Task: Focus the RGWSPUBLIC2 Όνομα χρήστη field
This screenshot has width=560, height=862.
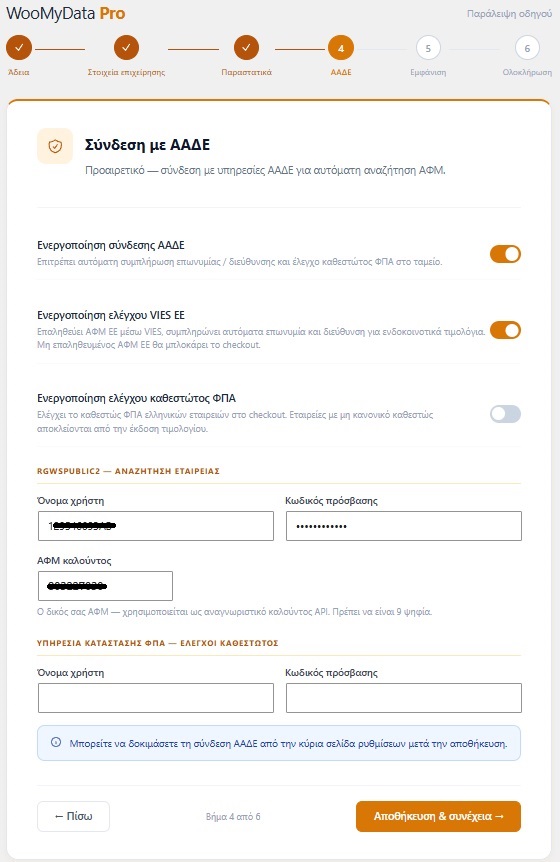Action: click(x=156, y=526)
